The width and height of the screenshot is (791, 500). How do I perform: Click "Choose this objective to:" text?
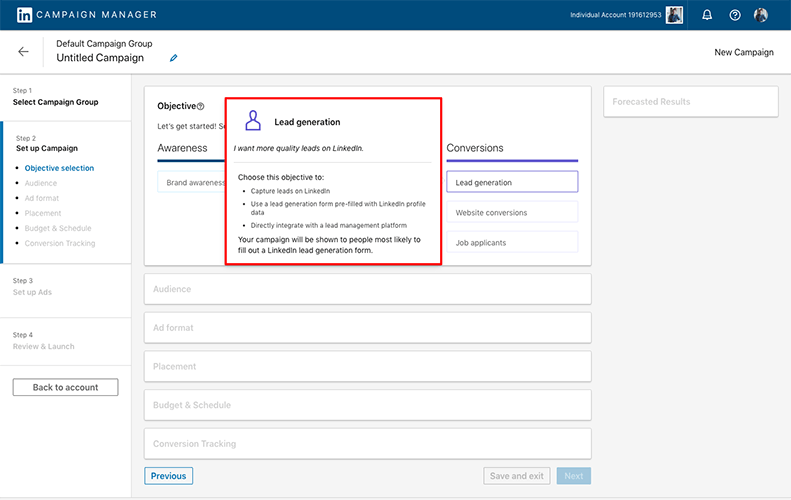[281, 178]
